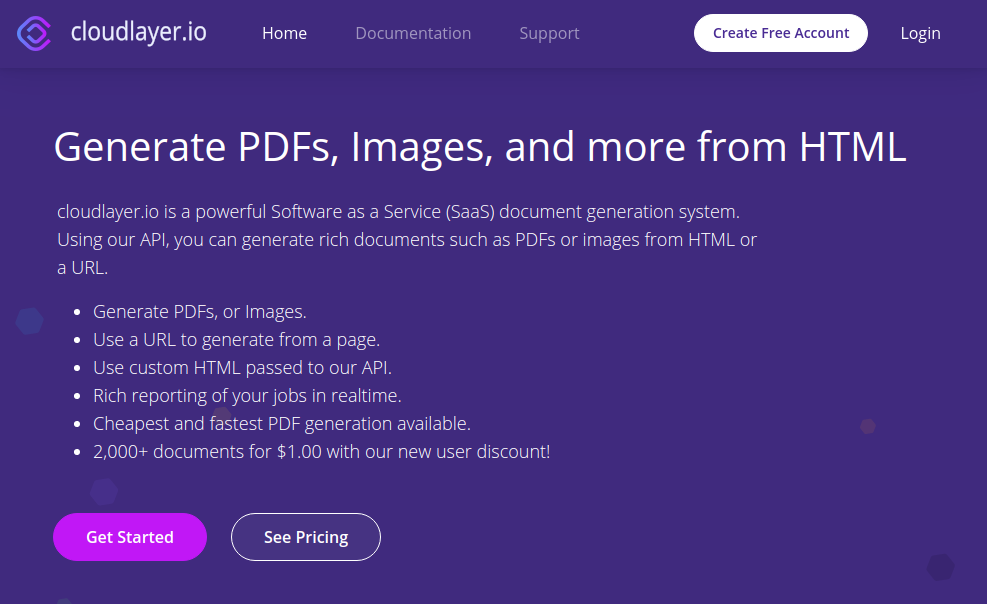Open the Documentation page
Image resolution: width=987 pixels, height=604 pixels.
point(413,33)
